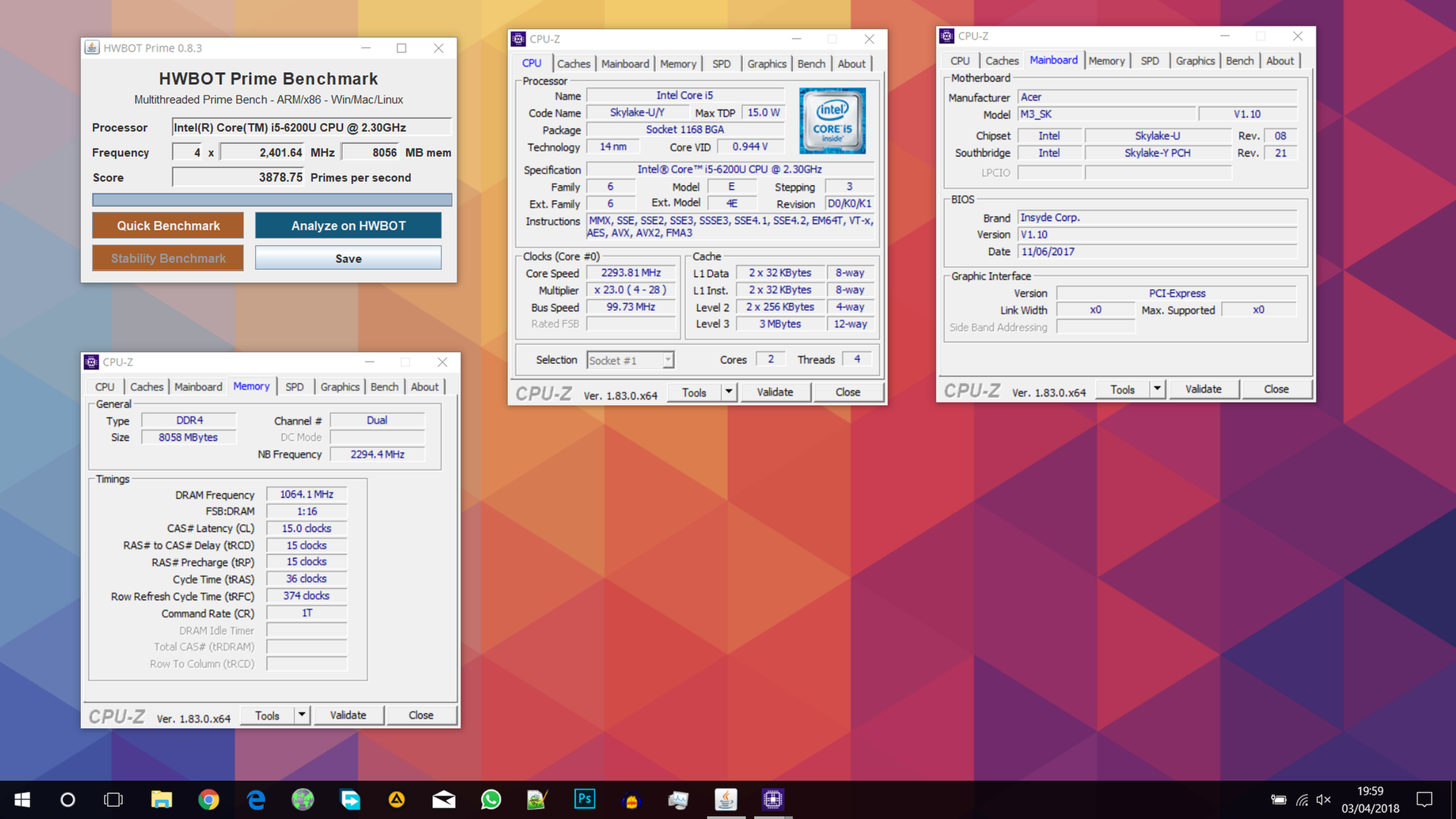
Task: Select CPU tab in Memory CPU-Z window
Action: click(x=105, y=387)
